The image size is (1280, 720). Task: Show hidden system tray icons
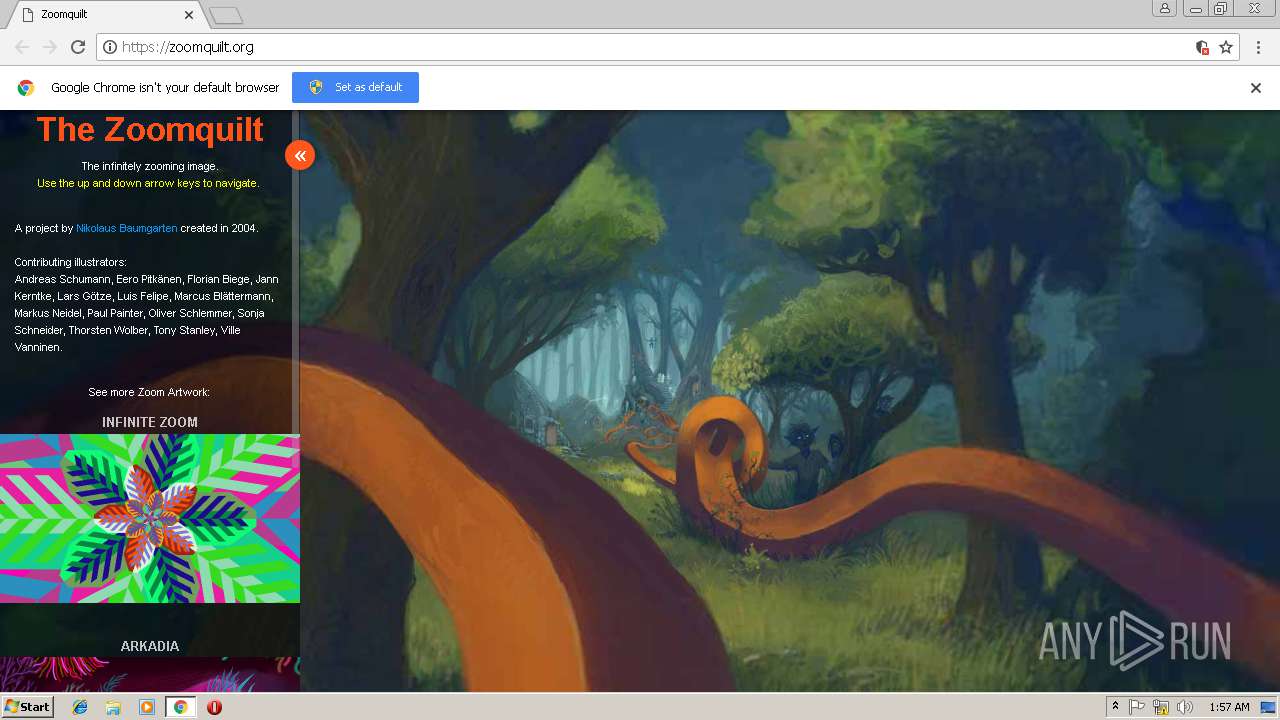(x=1115, y=707)
